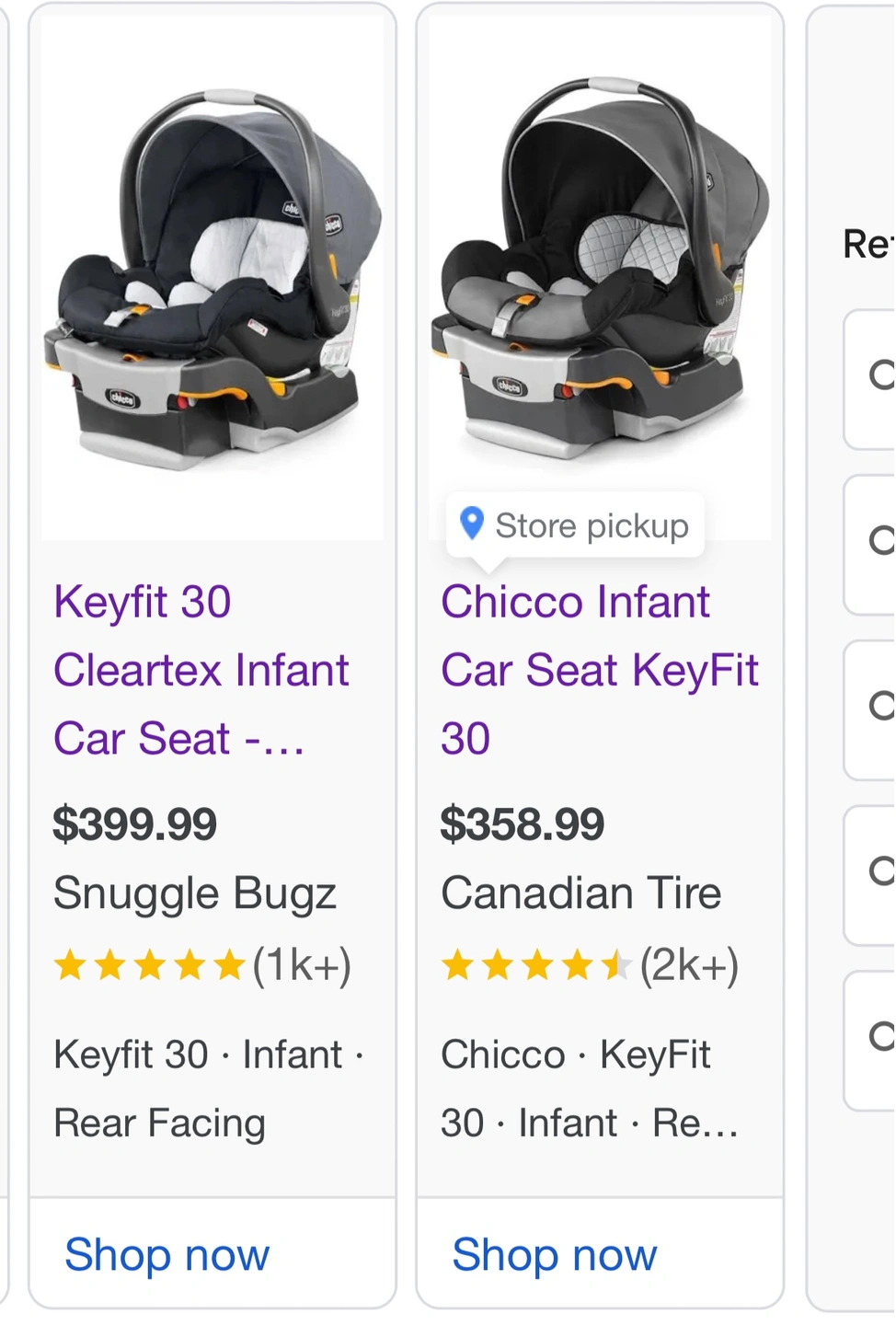Viewport: 896px width, 1325px height.
Task: Tap the (2k+) review count
Action: point(690,966)
